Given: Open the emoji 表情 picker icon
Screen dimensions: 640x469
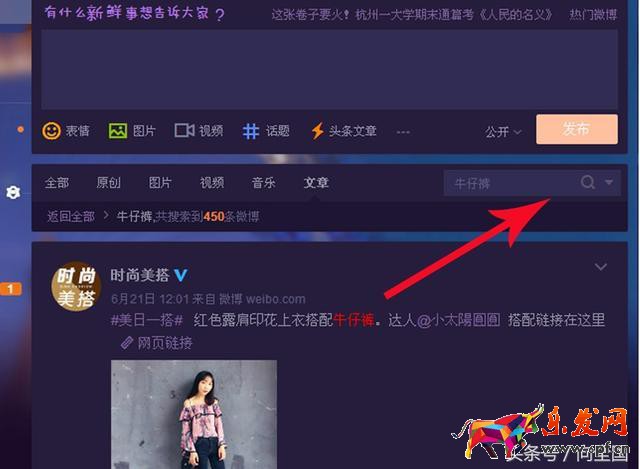Looking at the screenshot, I should coord(51,131).
